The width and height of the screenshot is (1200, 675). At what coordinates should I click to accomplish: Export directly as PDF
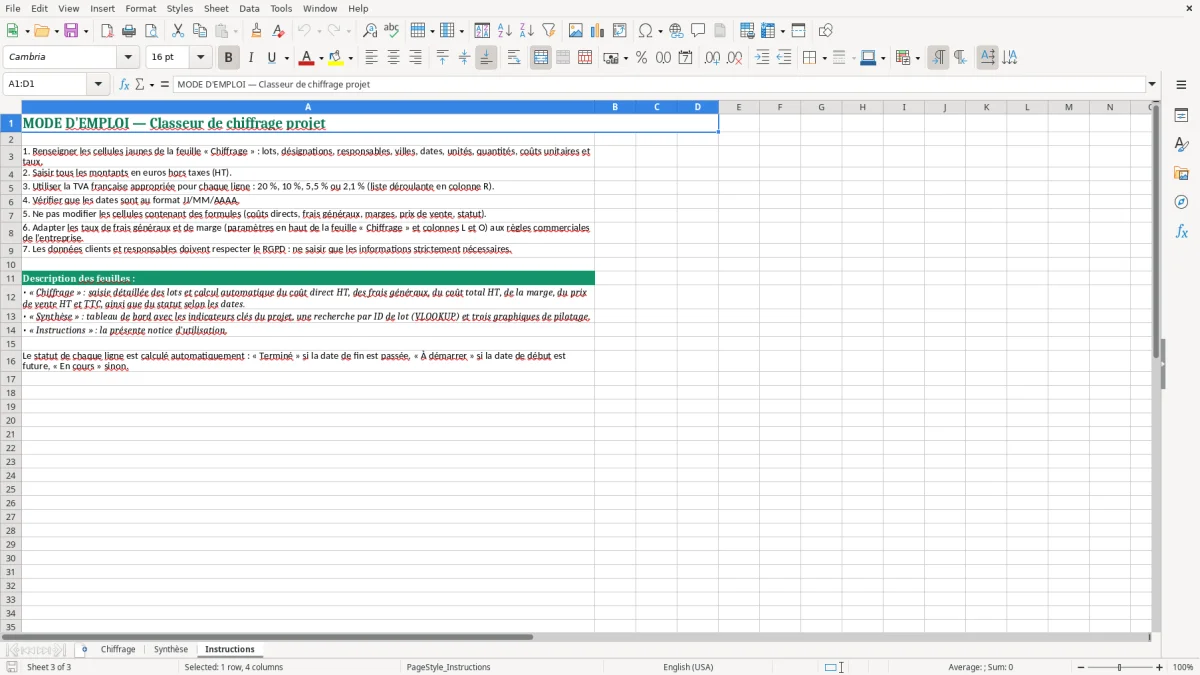coord(107,31)
